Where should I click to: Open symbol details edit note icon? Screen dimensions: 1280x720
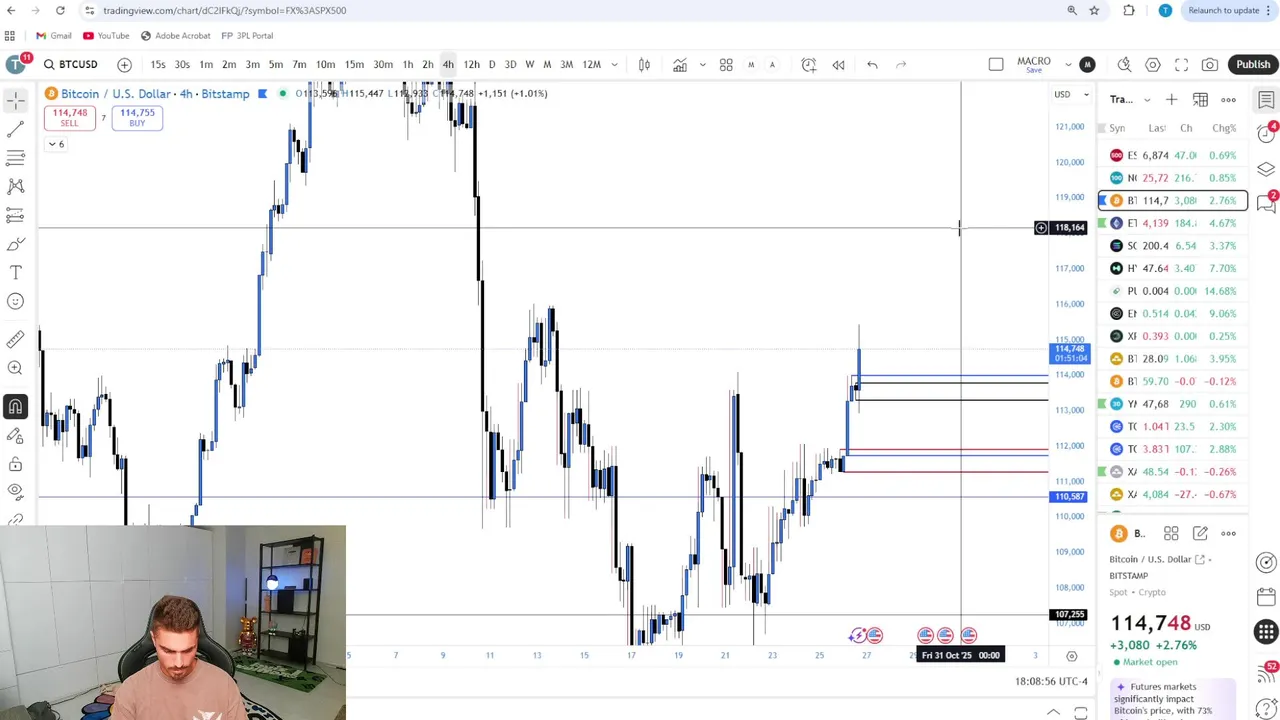coord(1200,534)
